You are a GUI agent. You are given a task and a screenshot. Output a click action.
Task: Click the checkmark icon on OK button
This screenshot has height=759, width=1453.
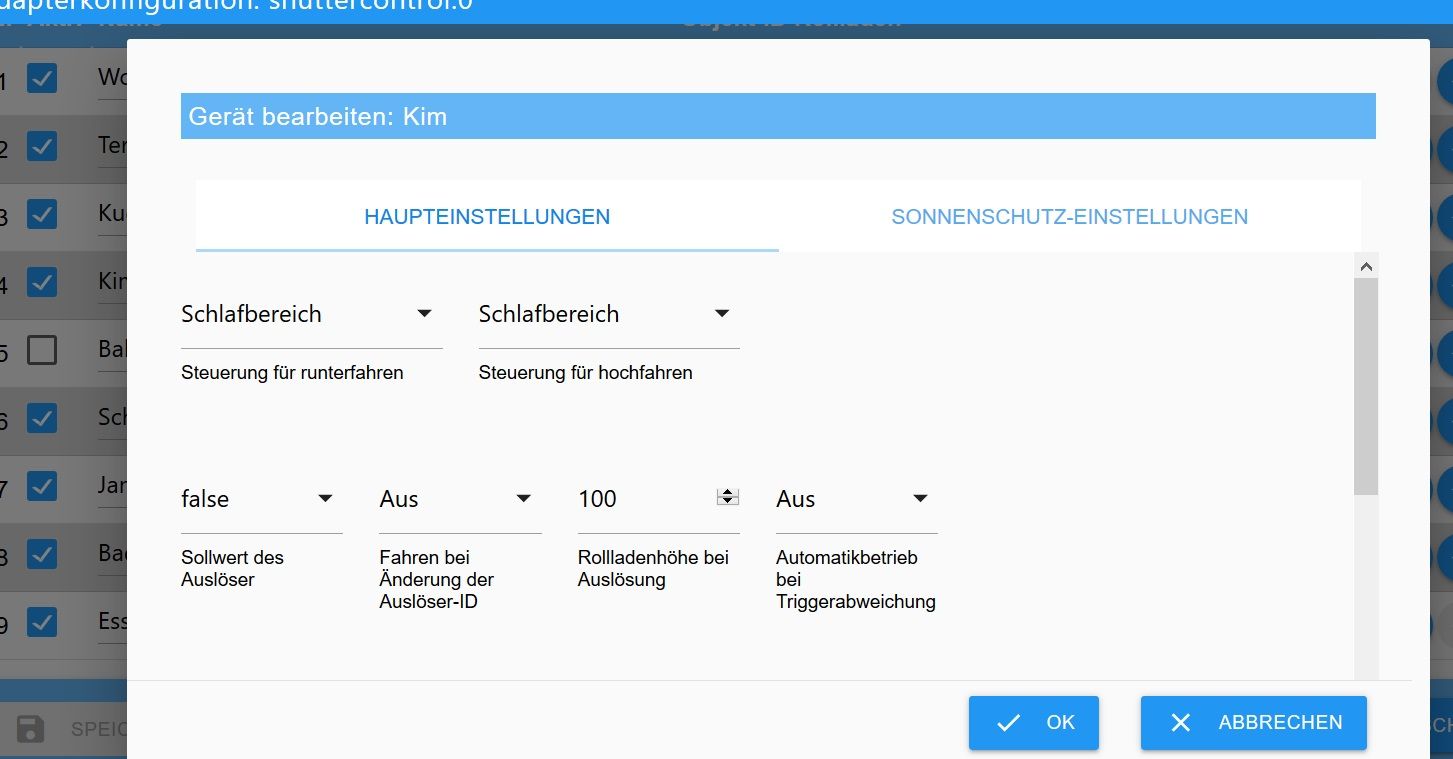coord(1009,722)
